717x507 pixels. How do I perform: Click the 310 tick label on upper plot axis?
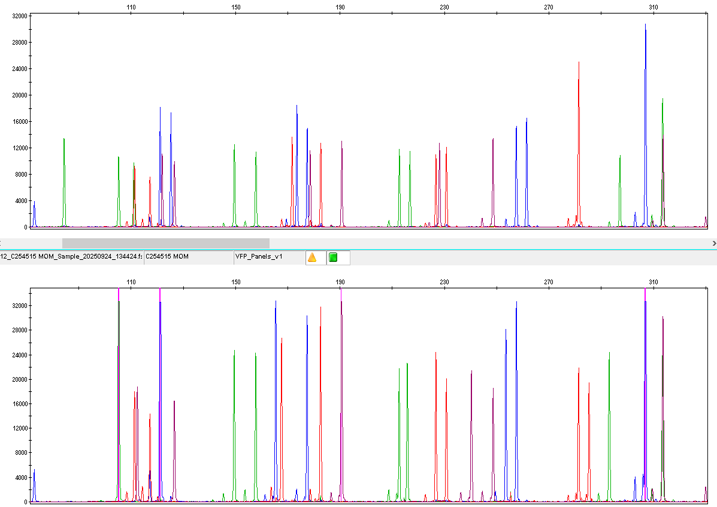tap(653, 7)
